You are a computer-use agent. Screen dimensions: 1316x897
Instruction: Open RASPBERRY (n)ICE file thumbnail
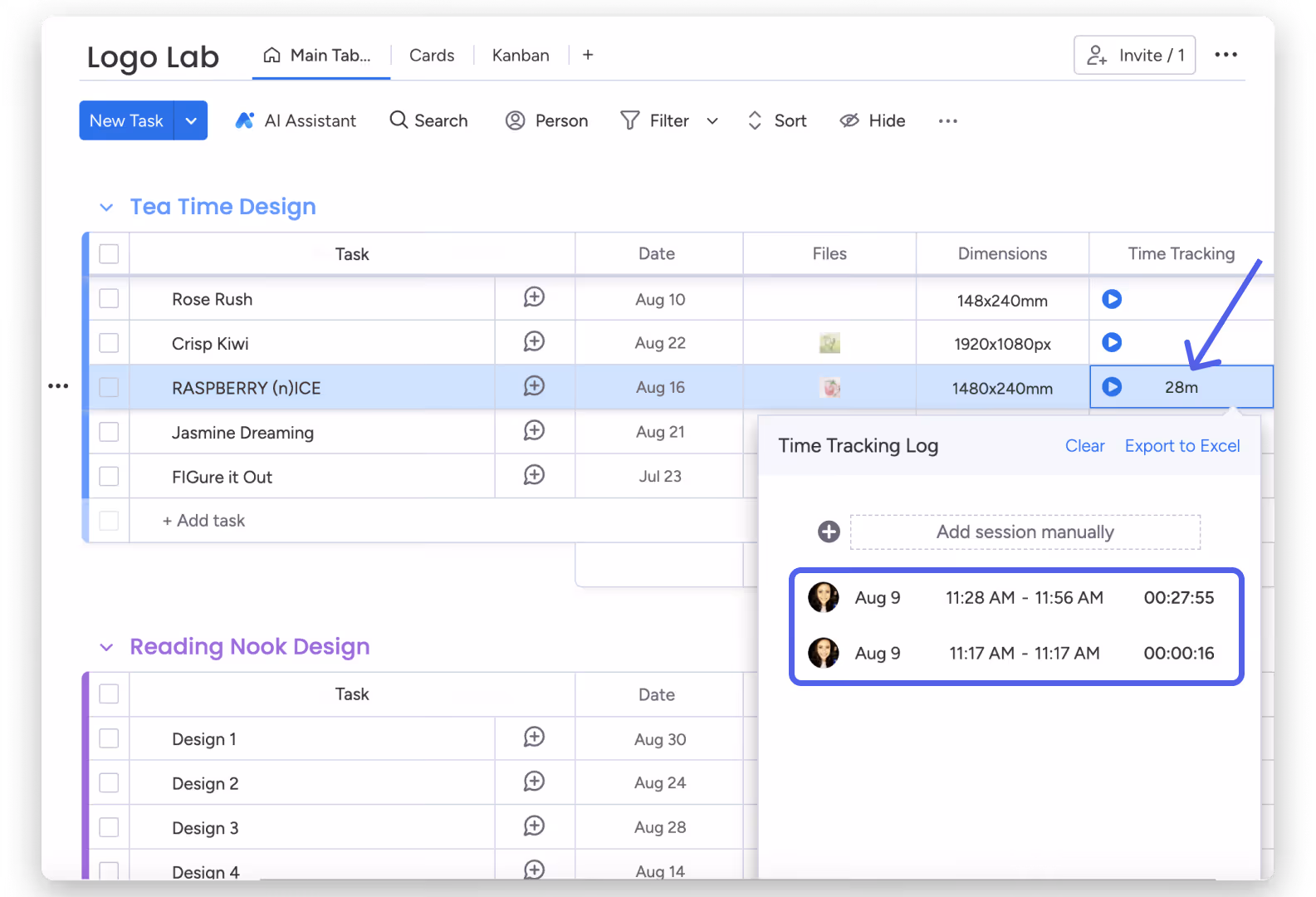coord(830,387)
